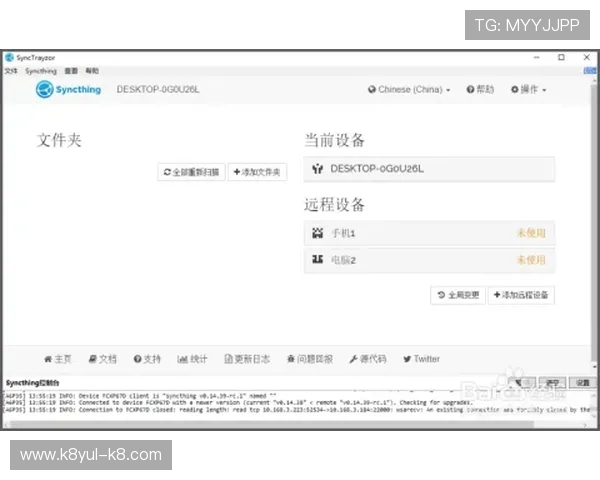This screenshot has width=600, height=480.
Task: Click the 添加远程设备 add remote device button
Action: point(521,295)
